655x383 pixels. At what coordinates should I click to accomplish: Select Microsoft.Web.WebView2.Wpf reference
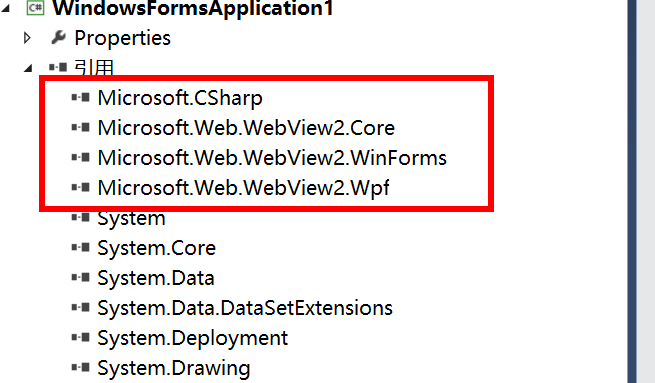244,188
